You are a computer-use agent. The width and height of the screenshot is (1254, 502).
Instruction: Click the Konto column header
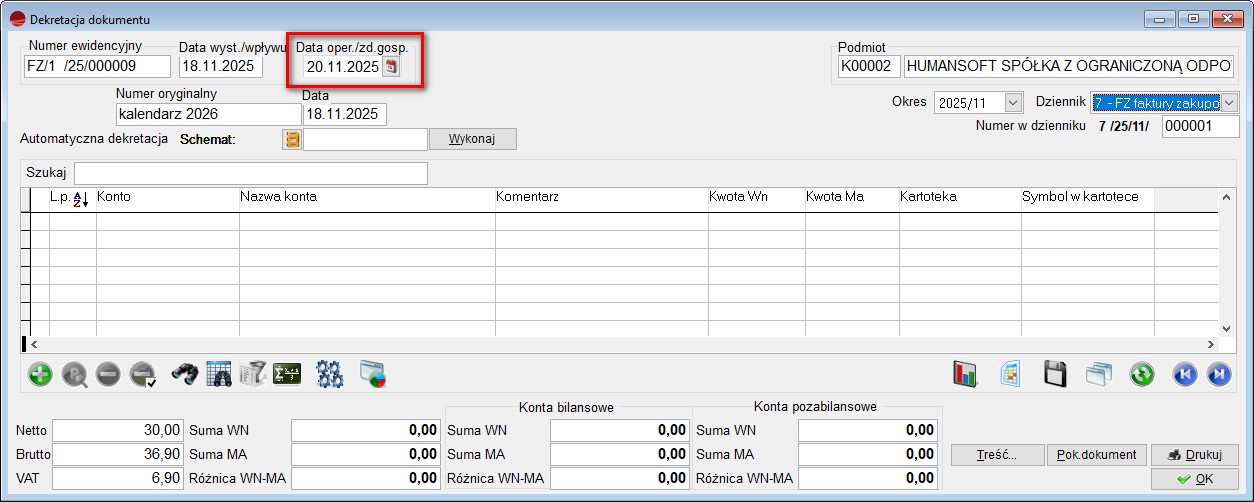point(166,197)
